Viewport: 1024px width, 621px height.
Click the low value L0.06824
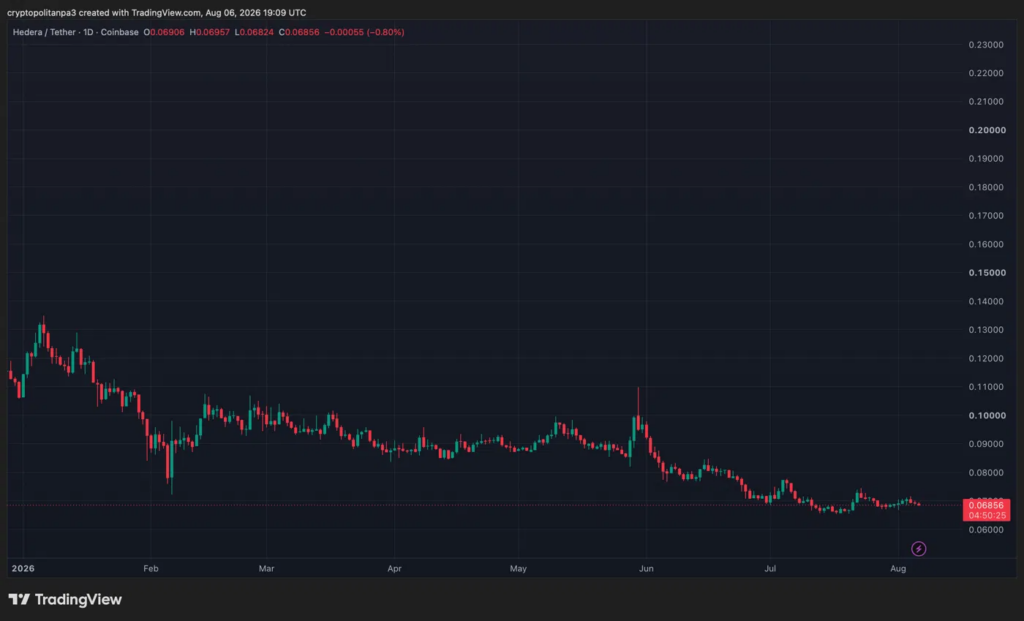254,32
